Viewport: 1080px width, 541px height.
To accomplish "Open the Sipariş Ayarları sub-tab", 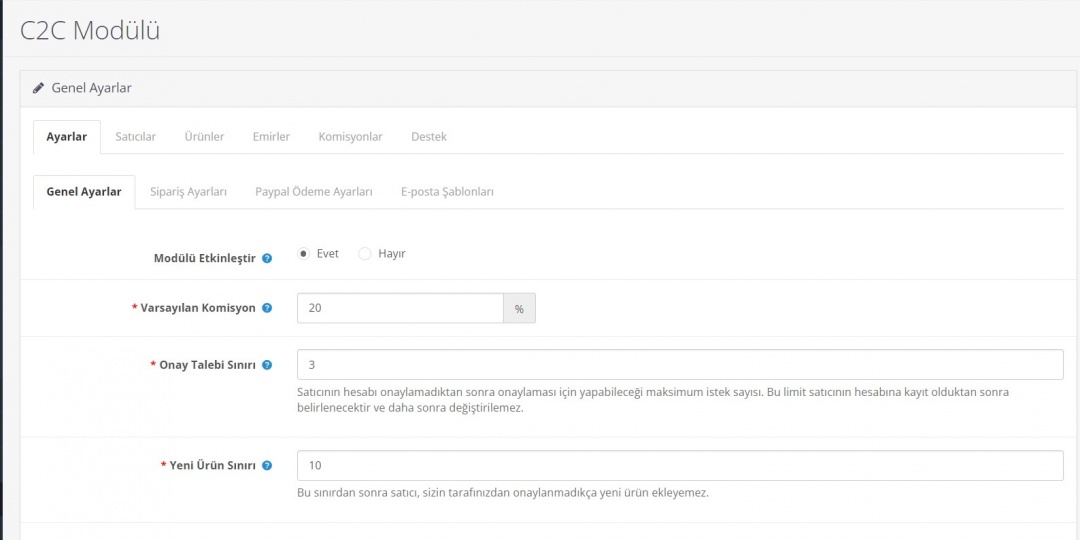I will [x=188, y=192].
